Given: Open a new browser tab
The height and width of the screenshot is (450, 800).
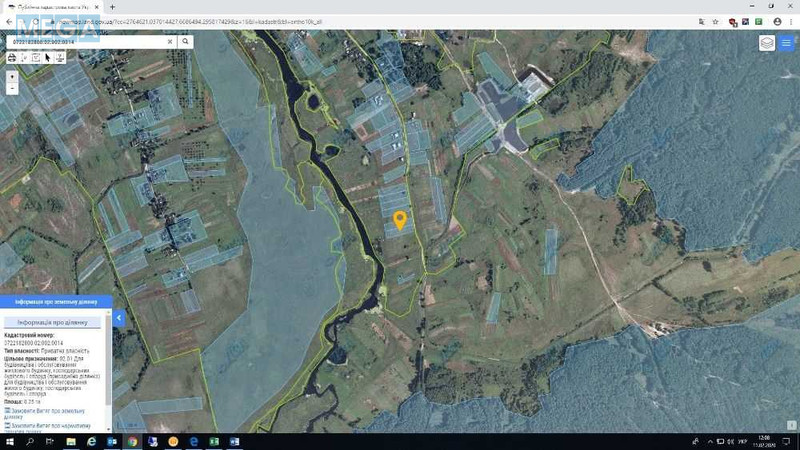Looking at the screenshot, I should pyautogui.click(x=113, y=7).
